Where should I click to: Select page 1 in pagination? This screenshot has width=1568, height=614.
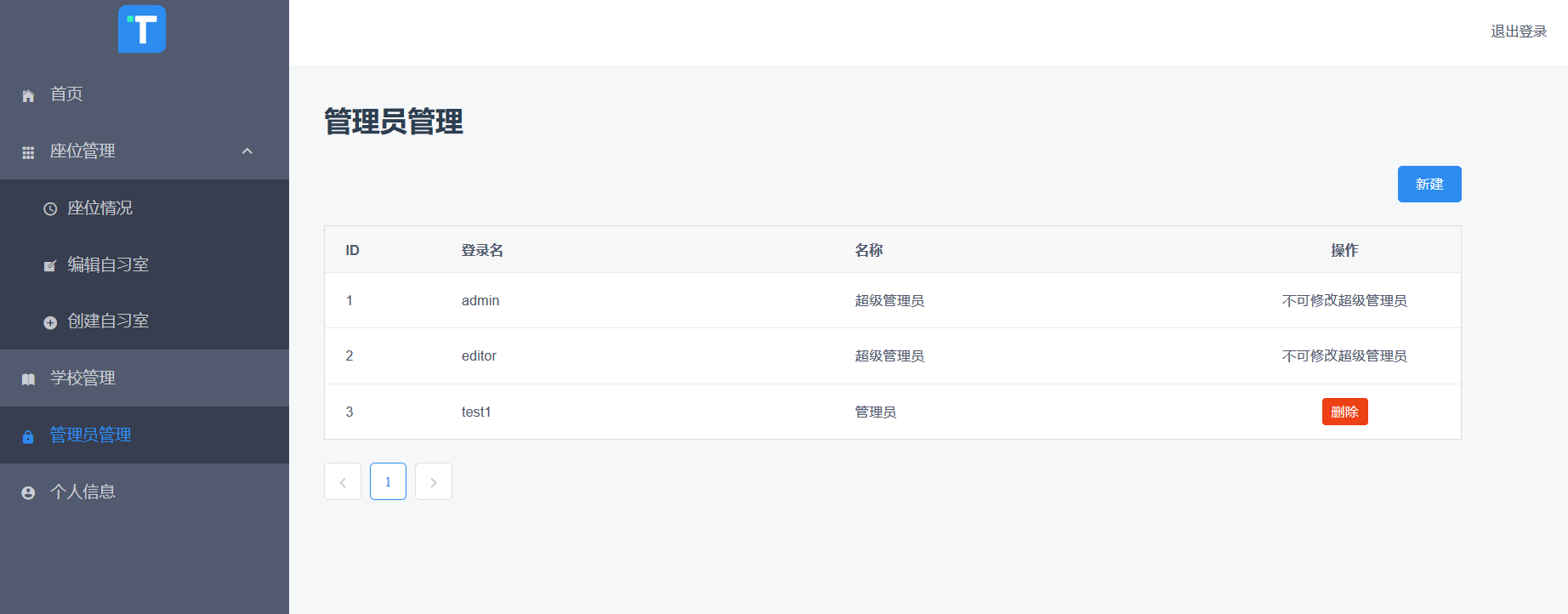click(x=388, y=482)
